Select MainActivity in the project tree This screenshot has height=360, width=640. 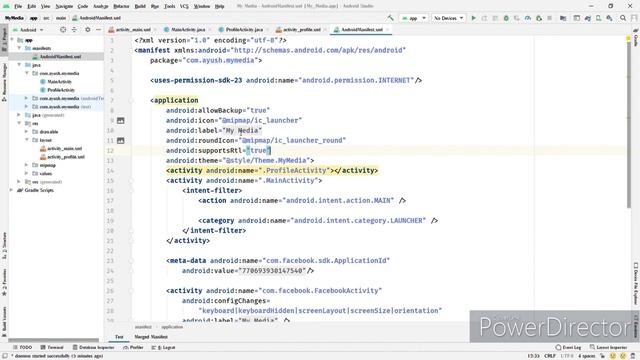pos(56,82)
